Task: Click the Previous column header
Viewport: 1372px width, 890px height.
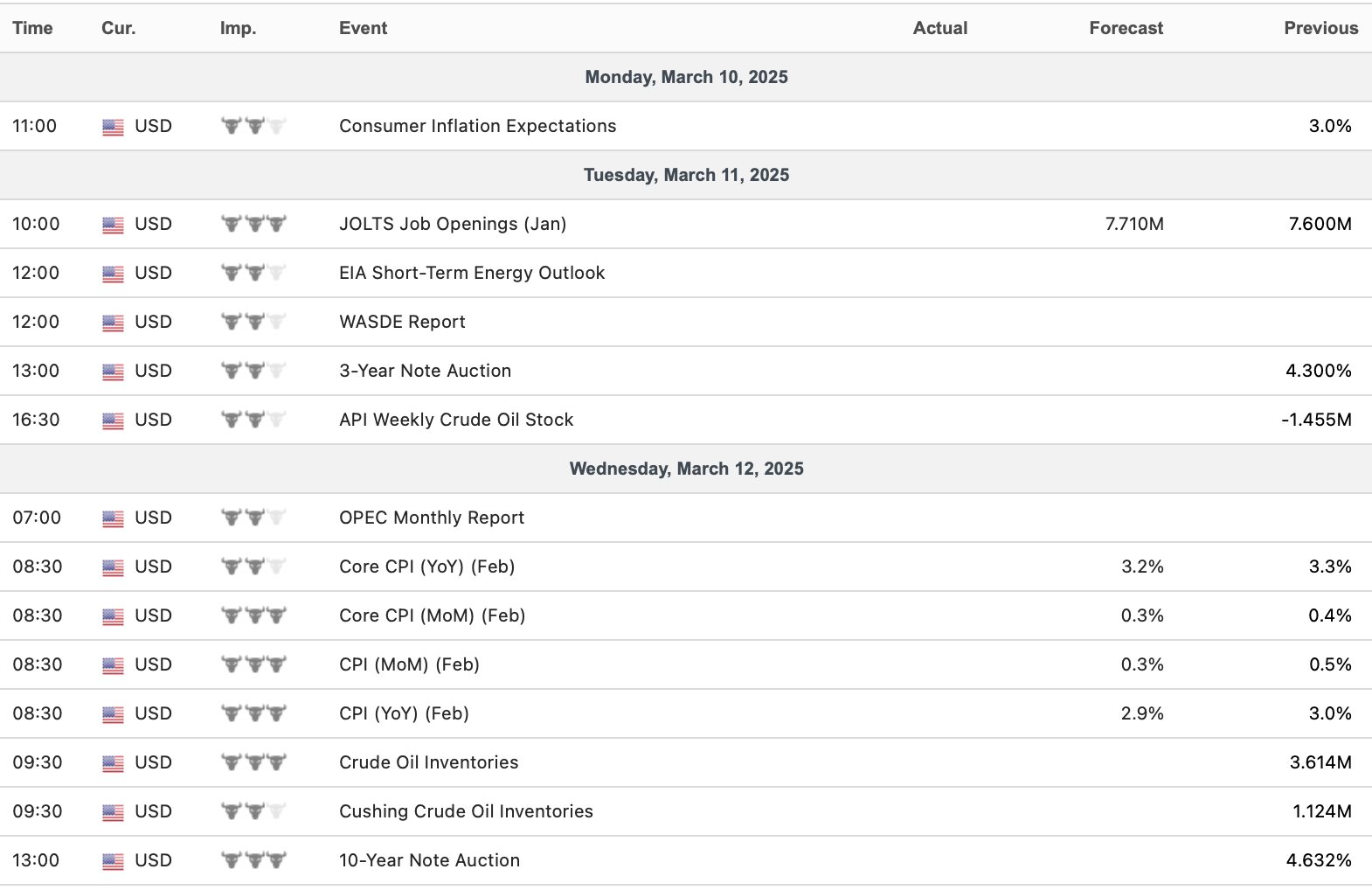Action: point(1320,28)
